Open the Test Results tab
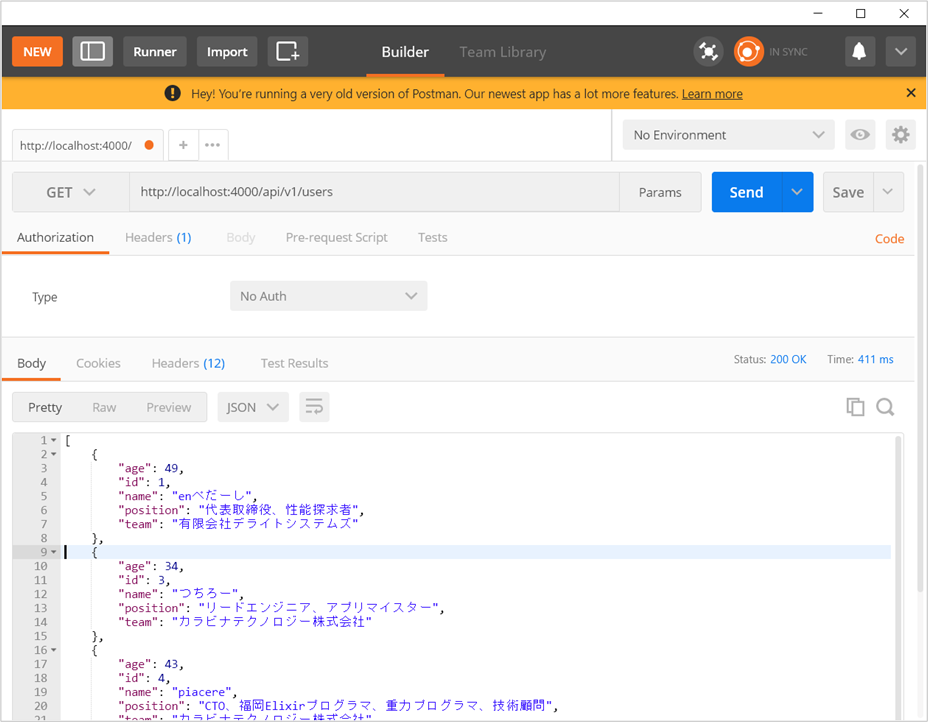 coord(294,363)
